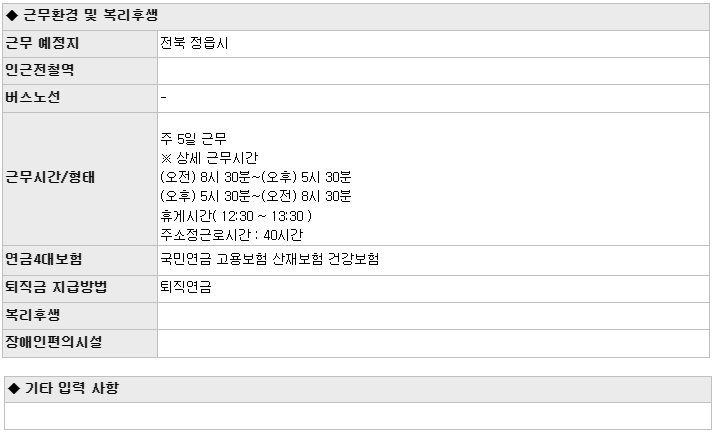Screen dimensions: 719x436
Task: Click the 근무환경 및 복리후생 section header
Action: [x=356, y=17]
